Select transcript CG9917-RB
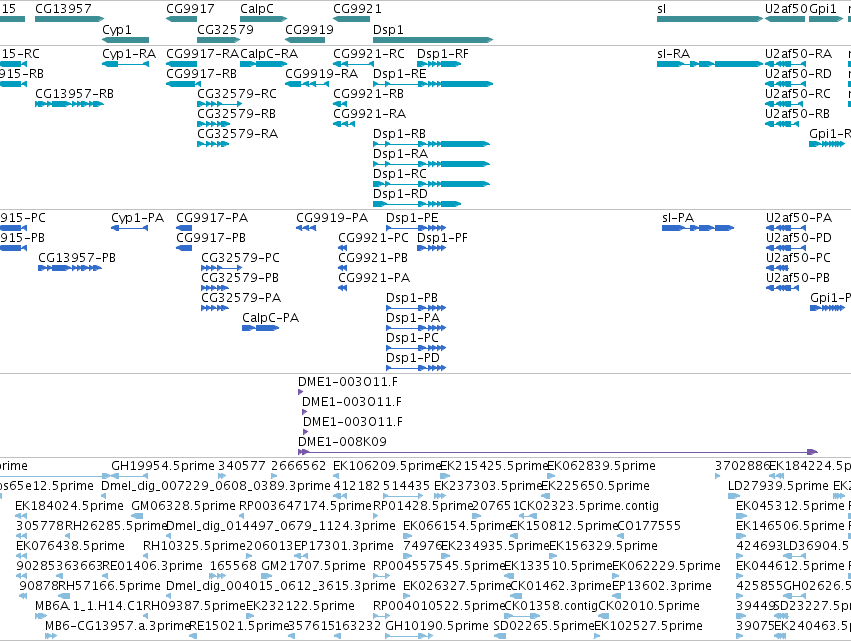This screenshot has height=641, width=851. (201, 74)
